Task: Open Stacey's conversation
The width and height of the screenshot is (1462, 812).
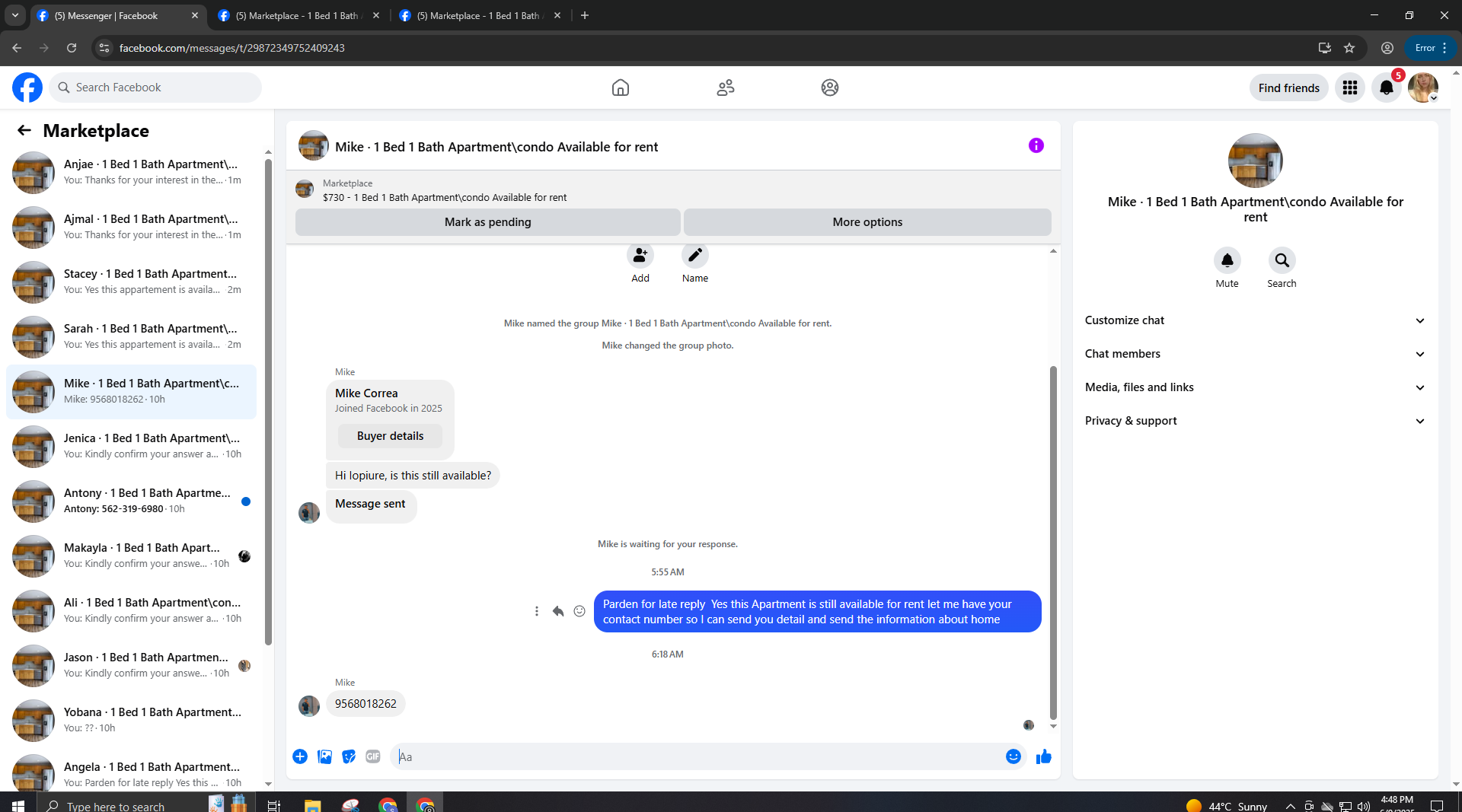Action: tap(131, 282)
